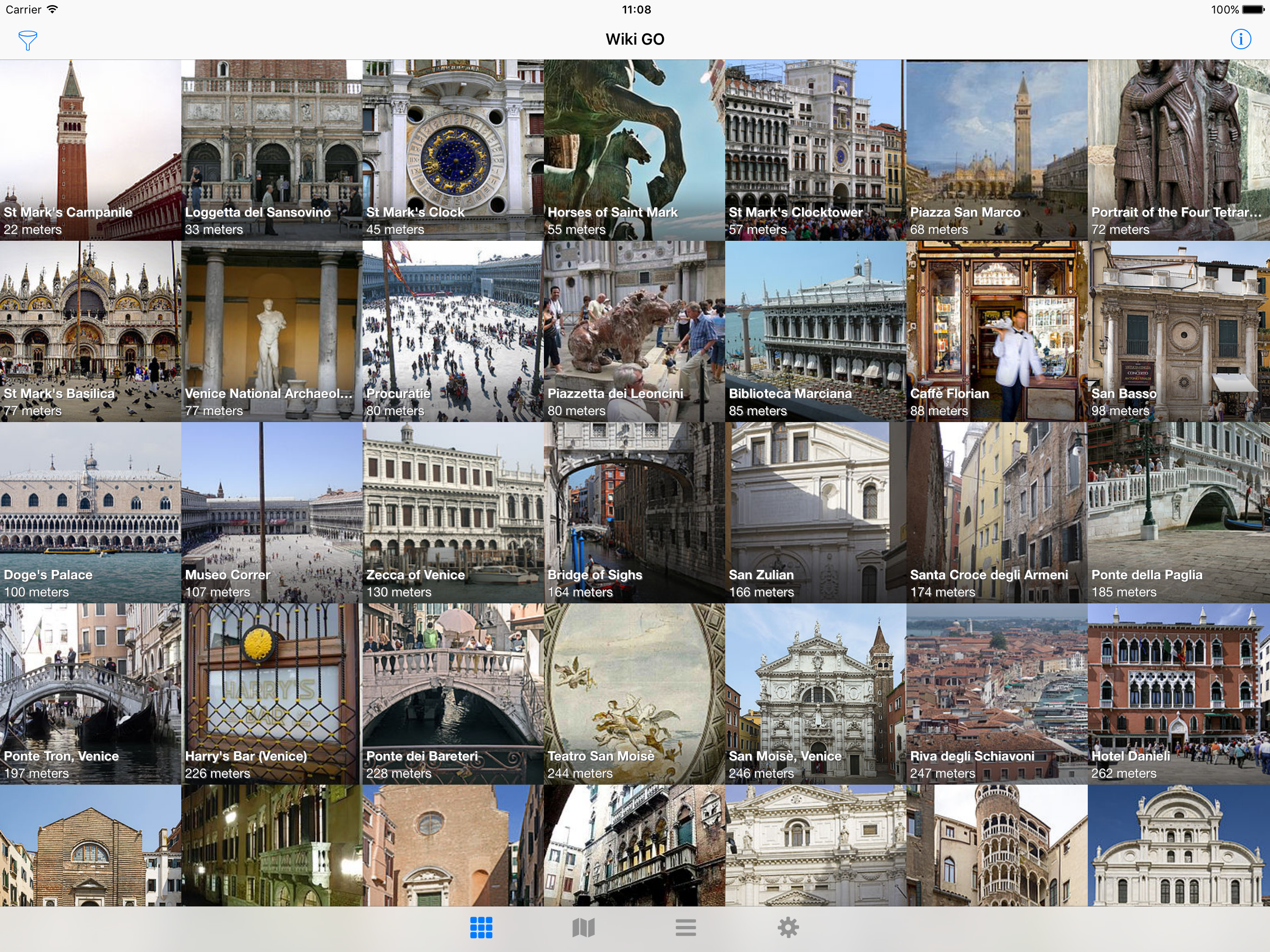Select the St Mark's Clocktower tile
This screenshot has height=952, width=1270.
(815, 150)
